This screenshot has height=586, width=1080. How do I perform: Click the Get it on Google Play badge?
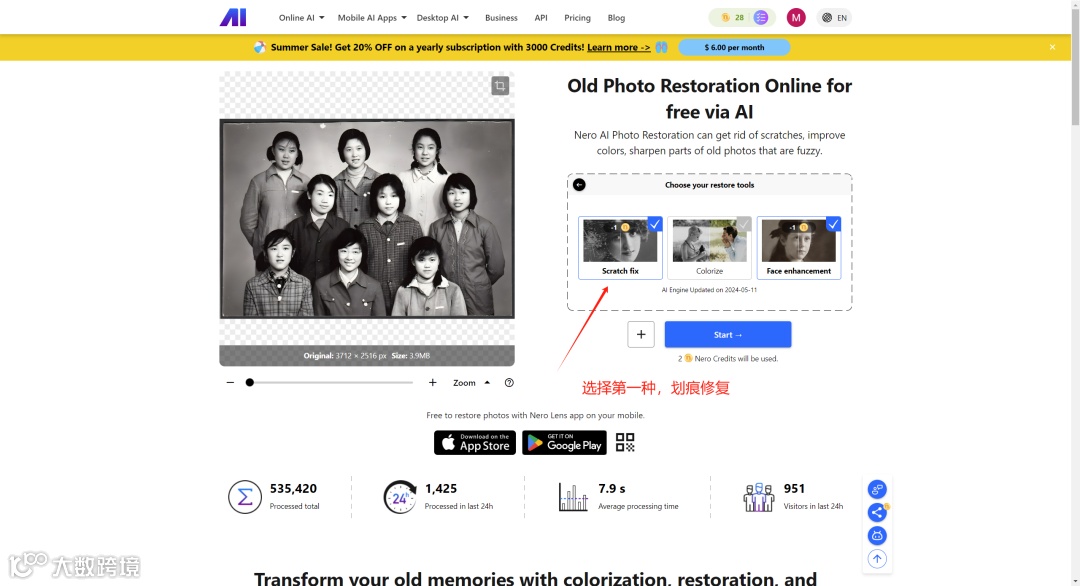(564, 443)
